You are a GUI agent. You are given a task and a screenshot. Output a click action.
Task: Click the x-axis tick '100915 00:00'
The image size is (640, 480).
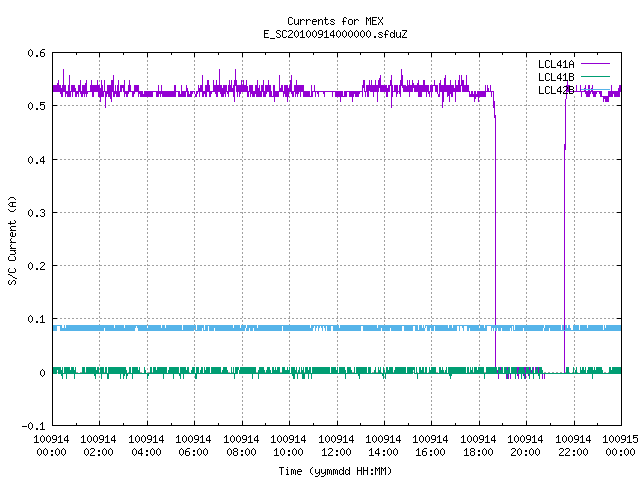click(x=620, y=446)
